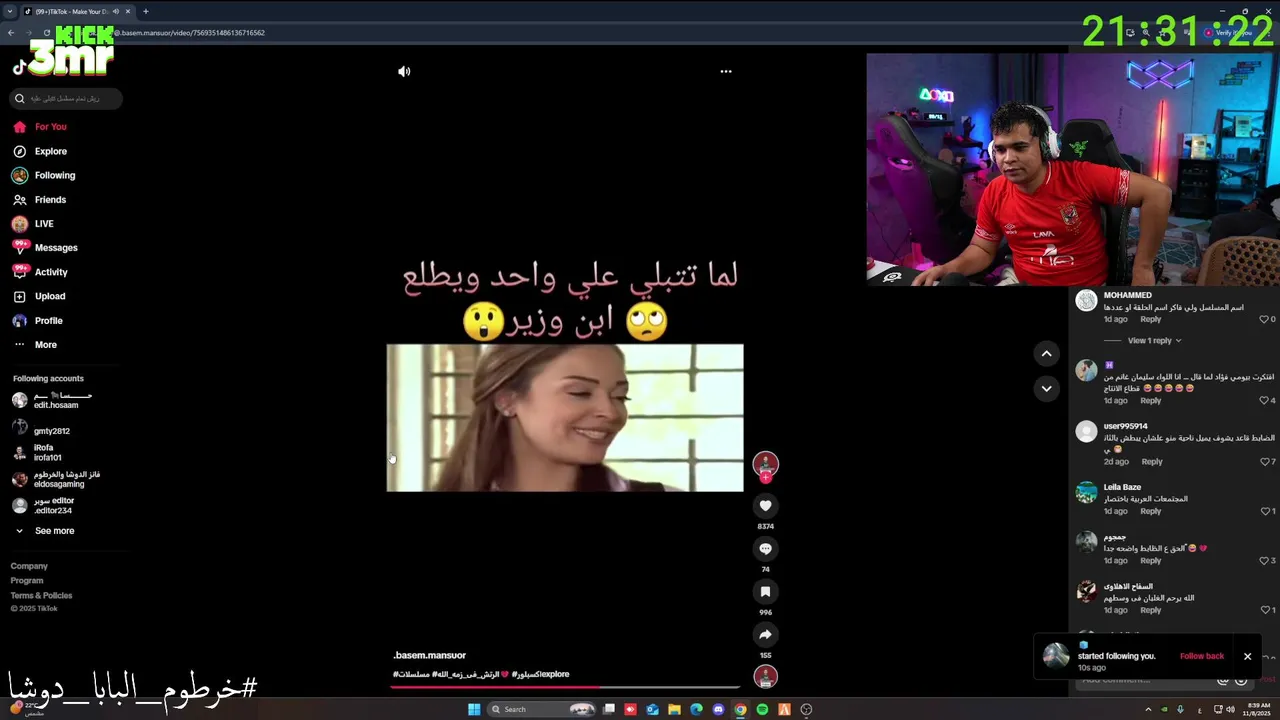The height and width of the screenshot is (720, 1280).
Task: Open the creator avatar beside the video
Action: 765,463
